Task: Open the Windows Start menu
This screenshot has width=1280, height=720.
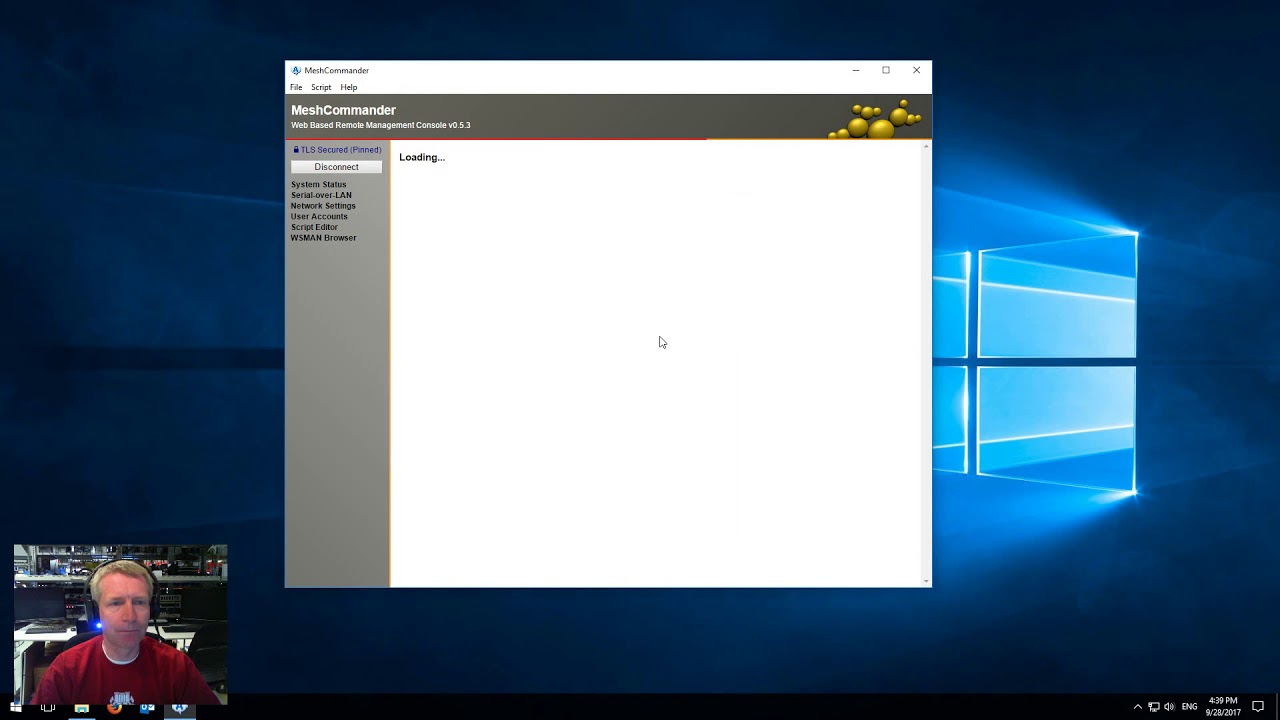Action: click(x=15, y=707)
